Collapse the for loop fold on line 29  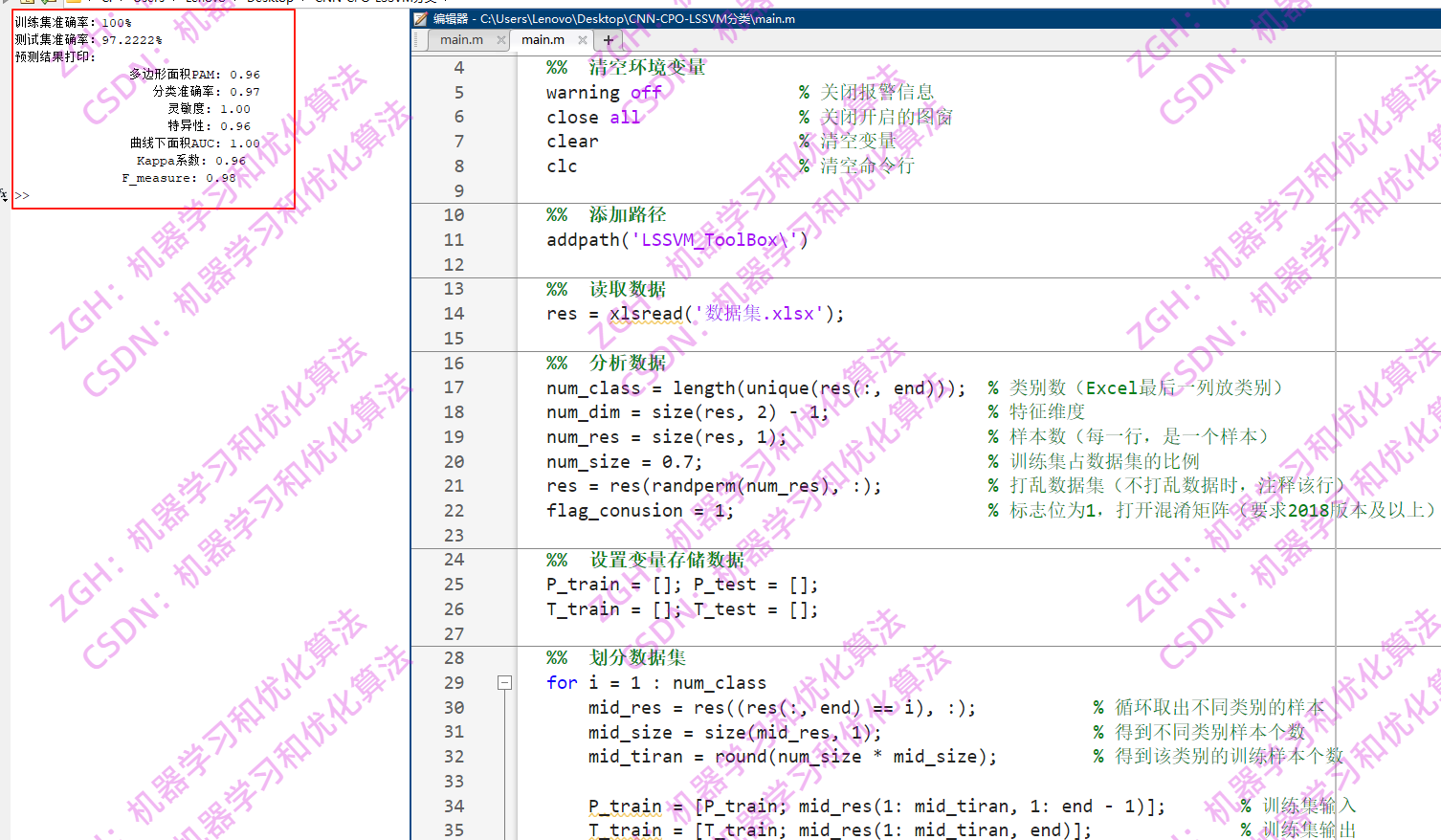504,683
